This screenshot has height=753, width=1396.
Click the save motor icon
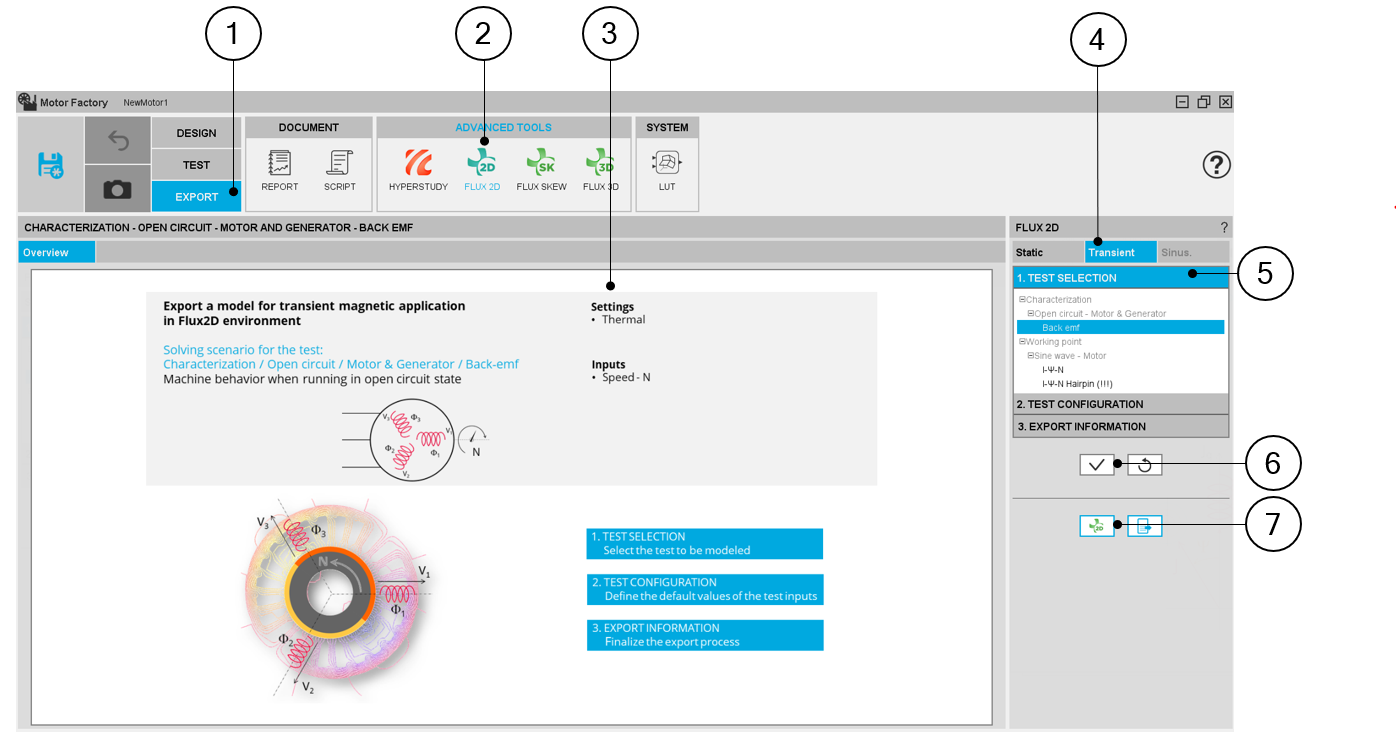point(50,165)
